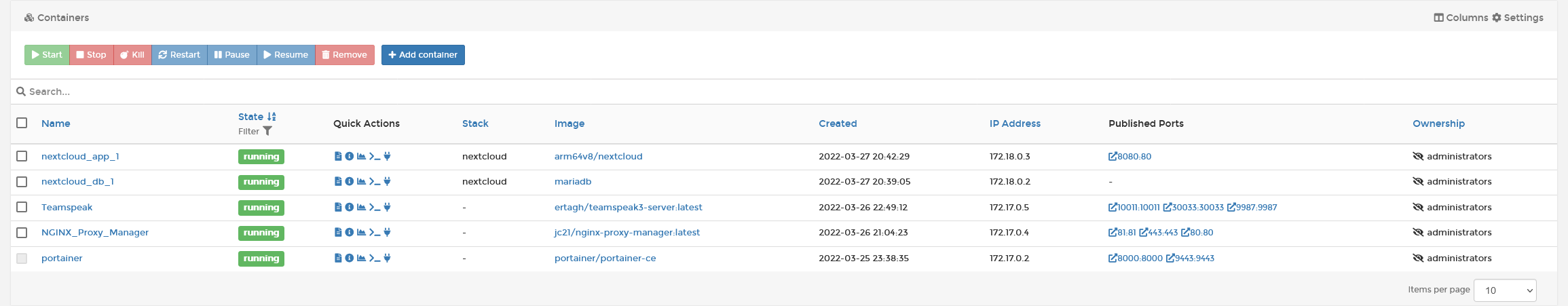Open exec console for NGINX_Proxy_Manager

(x=375, y=233)
